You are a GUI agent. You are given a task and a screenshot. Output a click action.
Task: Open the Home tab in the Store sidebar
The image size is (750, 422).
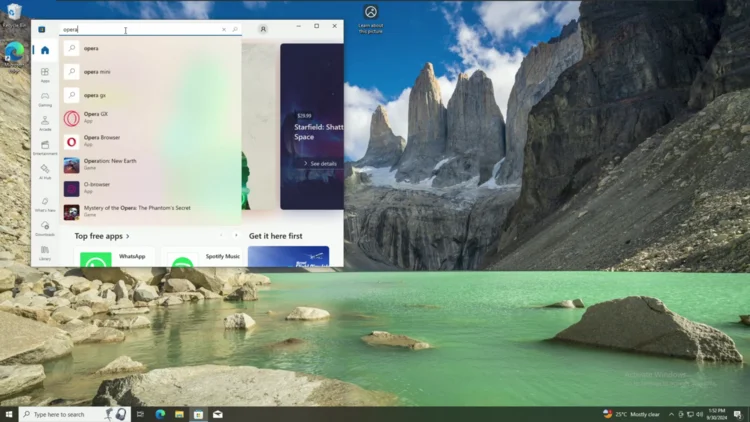[45, 50]
